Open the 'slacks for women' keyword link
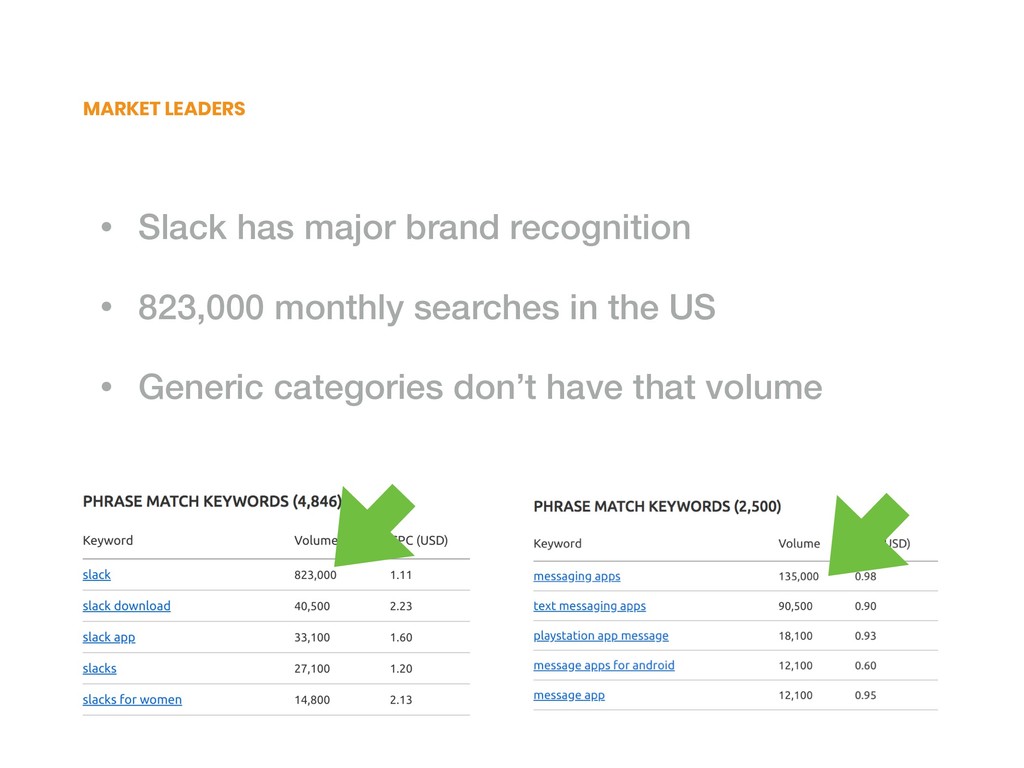Screen dimensions: 1024x768 [x=132, y=699]
